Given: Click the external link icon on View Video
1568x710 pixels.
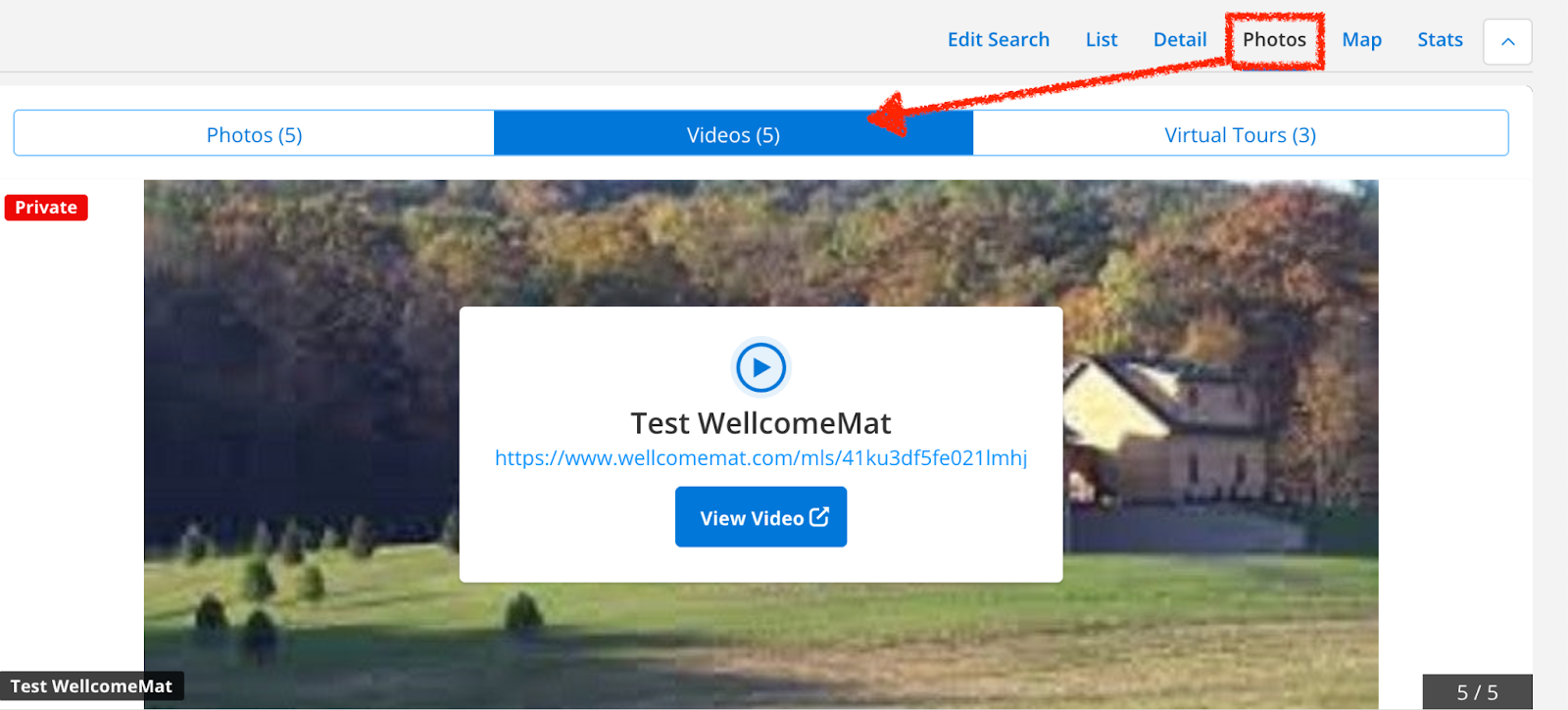Looking at the screenshot, I should coord(819,517).
